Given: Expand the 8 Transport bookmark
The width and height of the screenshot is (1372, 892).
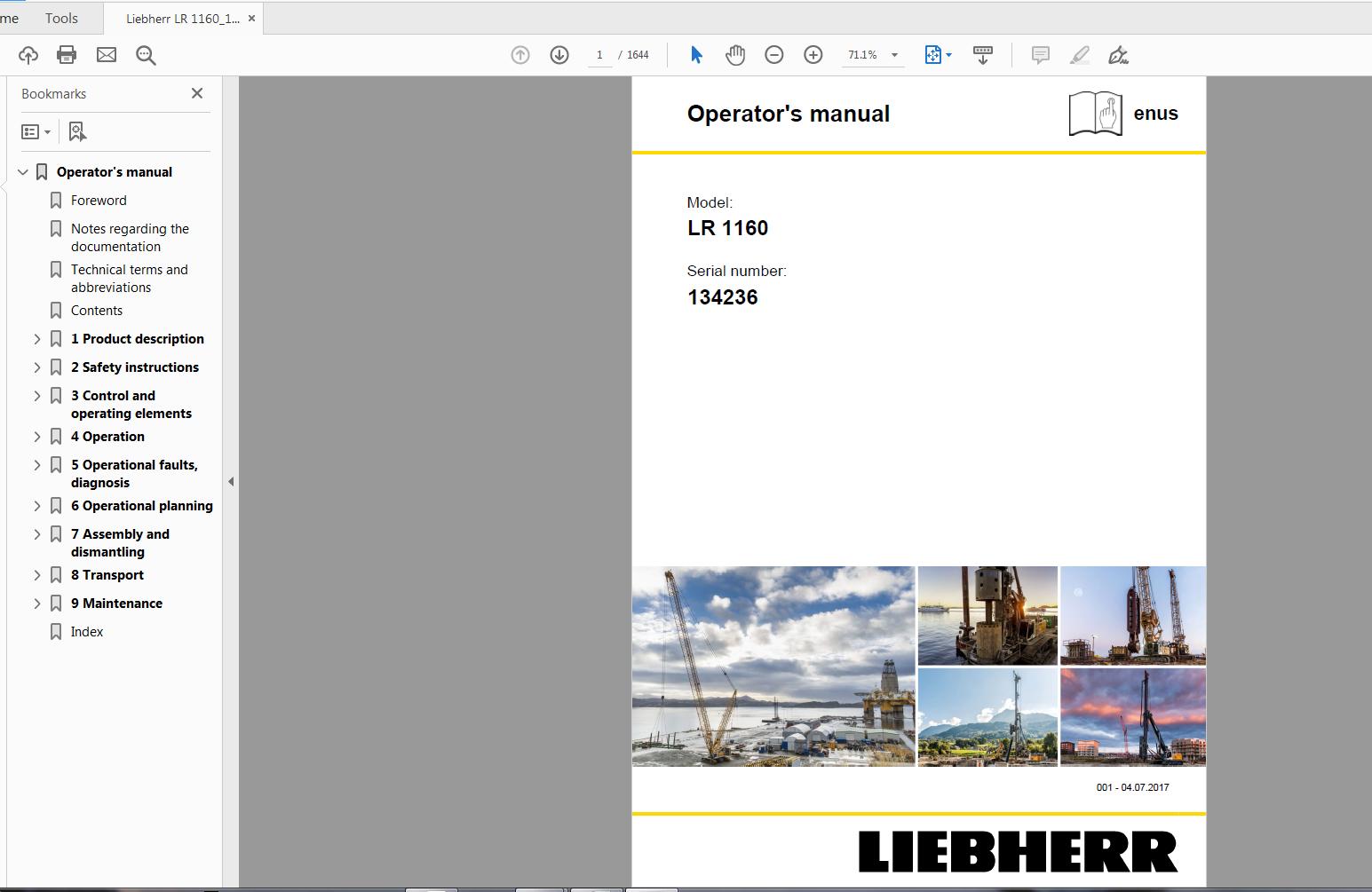Looking at the screenshot, I should 37,575.
